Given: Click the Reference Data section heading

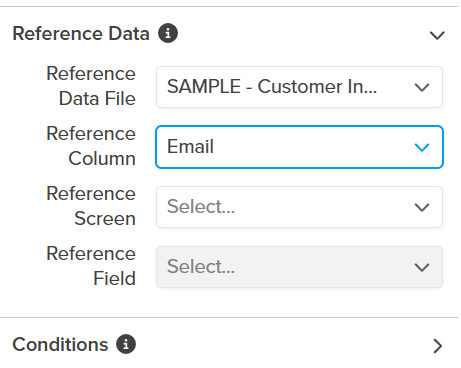Looking at the screenshot, I should tap(81, 34).
